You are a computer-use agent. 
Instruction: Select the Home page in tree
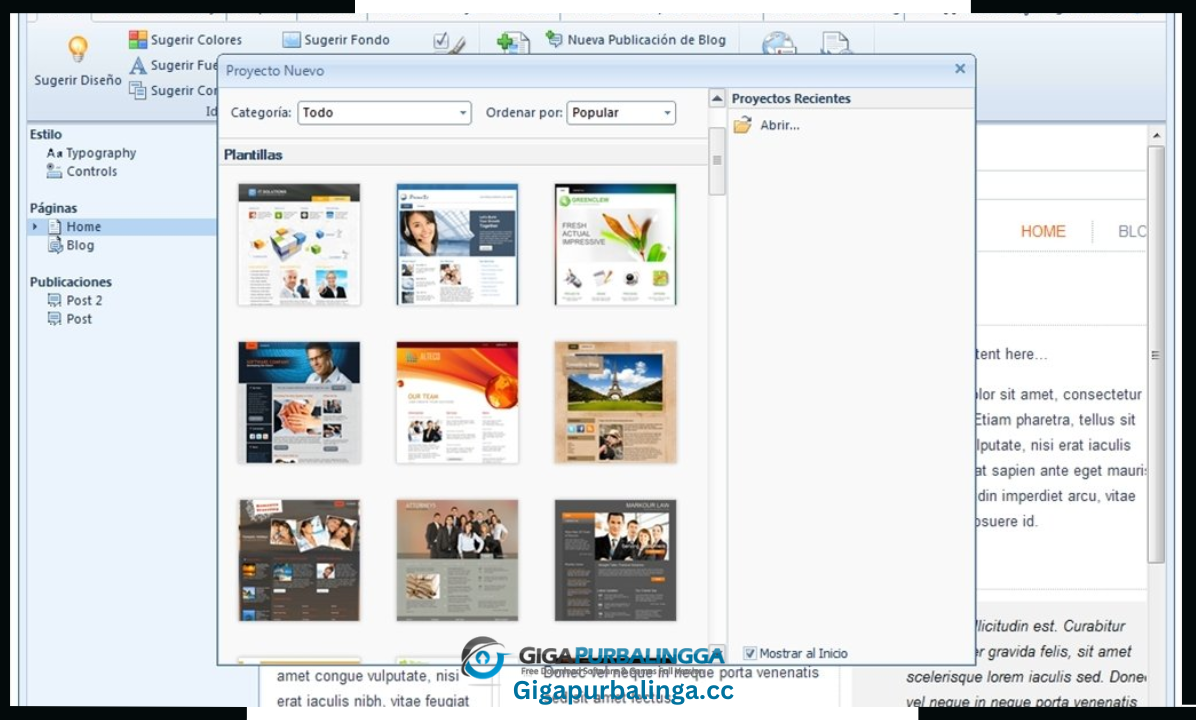(84, 227)
